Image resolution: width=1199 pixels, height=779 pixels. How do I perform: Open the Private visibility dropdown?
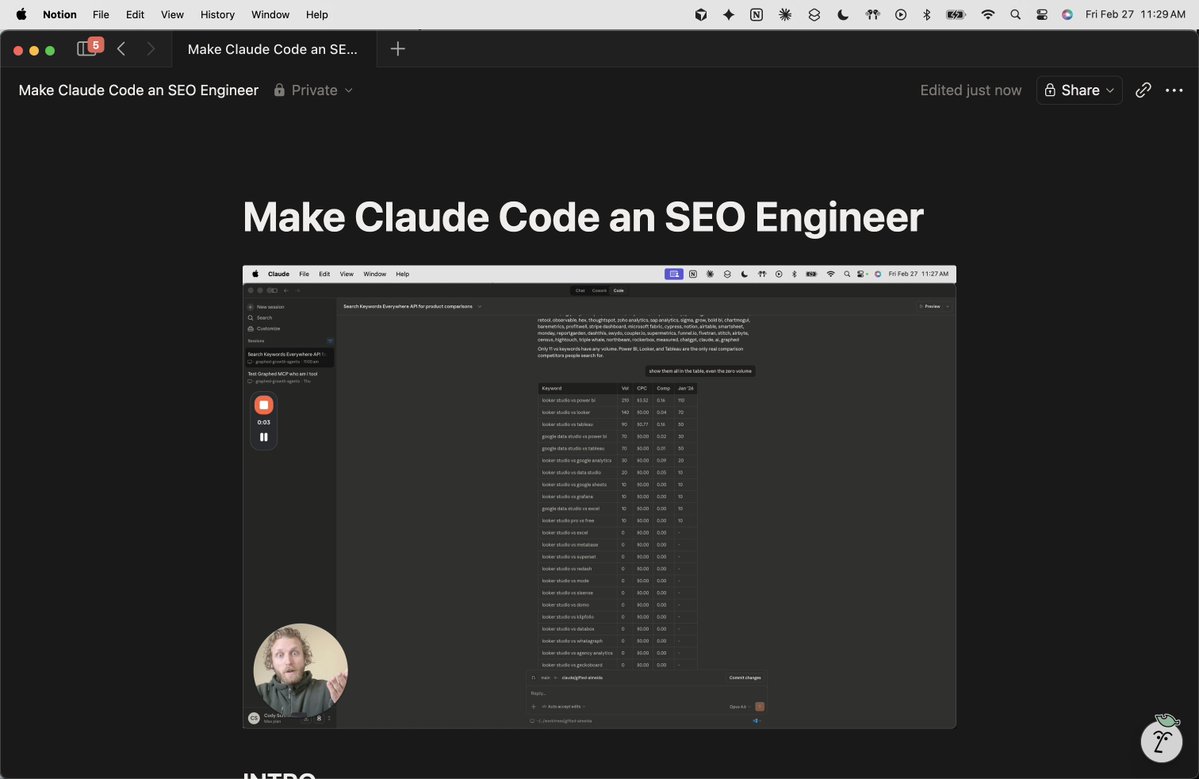pos(313,90)
